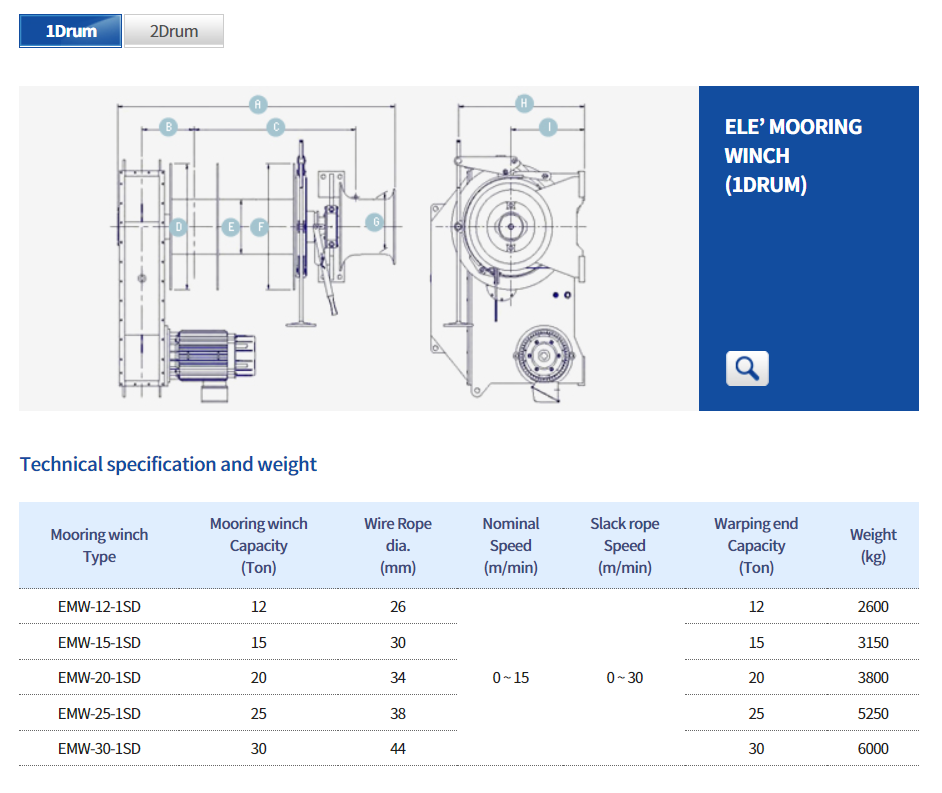Click slack rope speed 0 ~ 30
This screenshot has height=793, width=942.
[x=625, y=678]
